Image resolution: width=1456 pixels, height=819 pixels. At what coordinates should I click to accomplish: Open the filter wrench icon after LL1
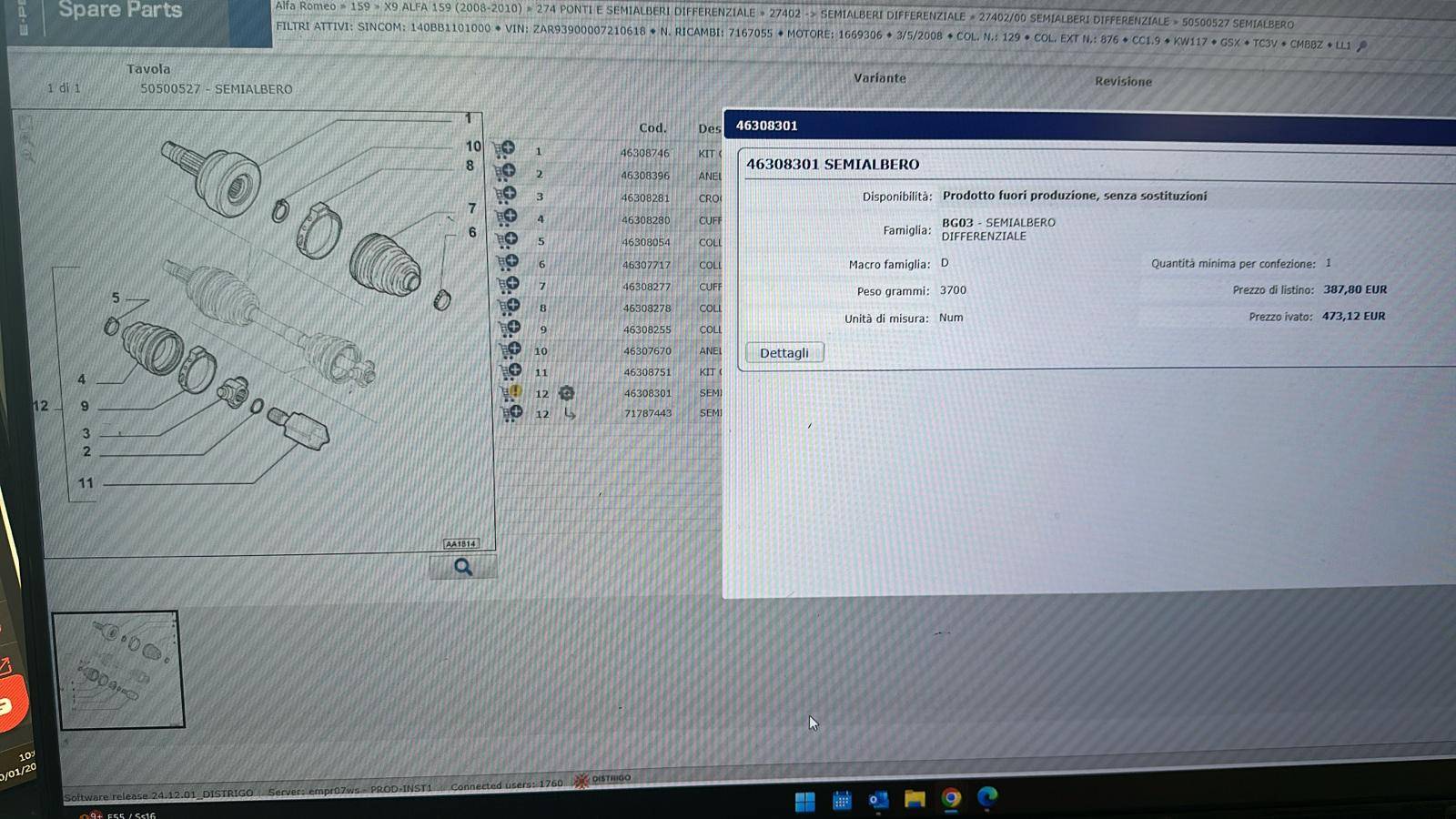coord(1361,45)
